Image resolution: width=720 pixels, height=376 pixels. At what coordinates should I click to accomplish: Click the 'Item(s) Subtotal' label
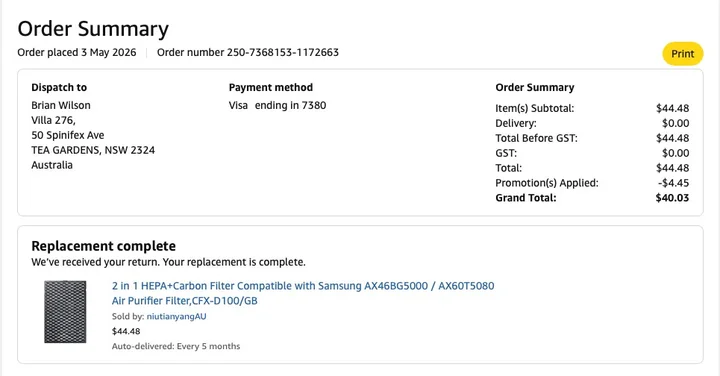point(534,108)
